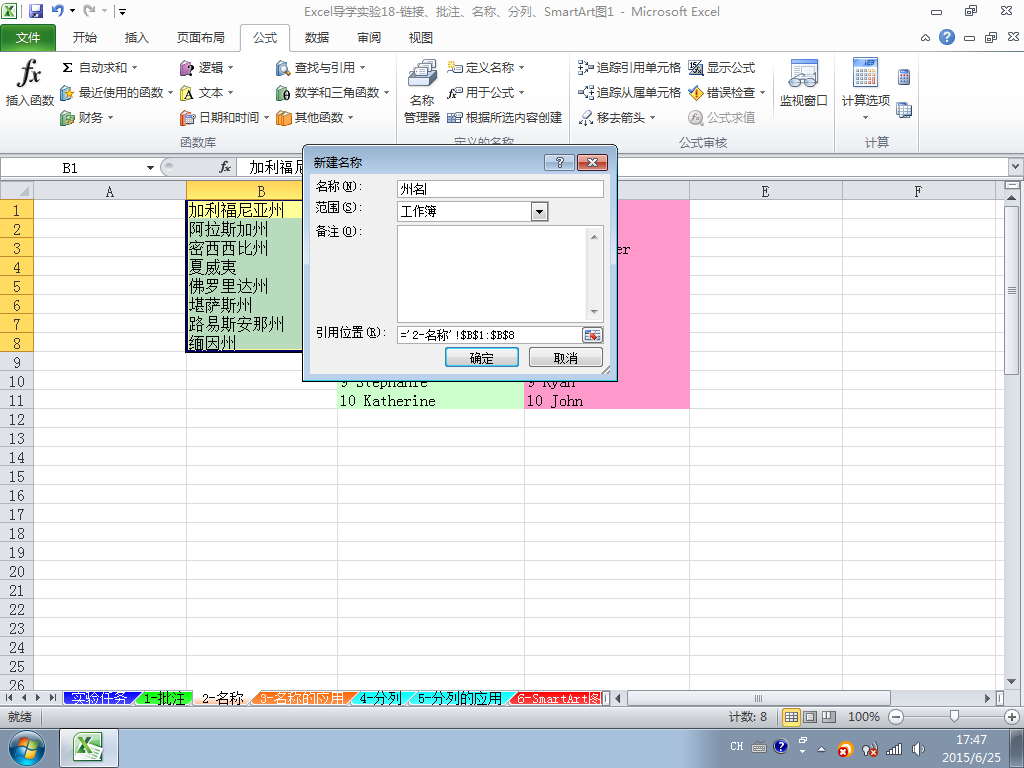Click the Excel Help question mark icon

click(x=947, y=37)
